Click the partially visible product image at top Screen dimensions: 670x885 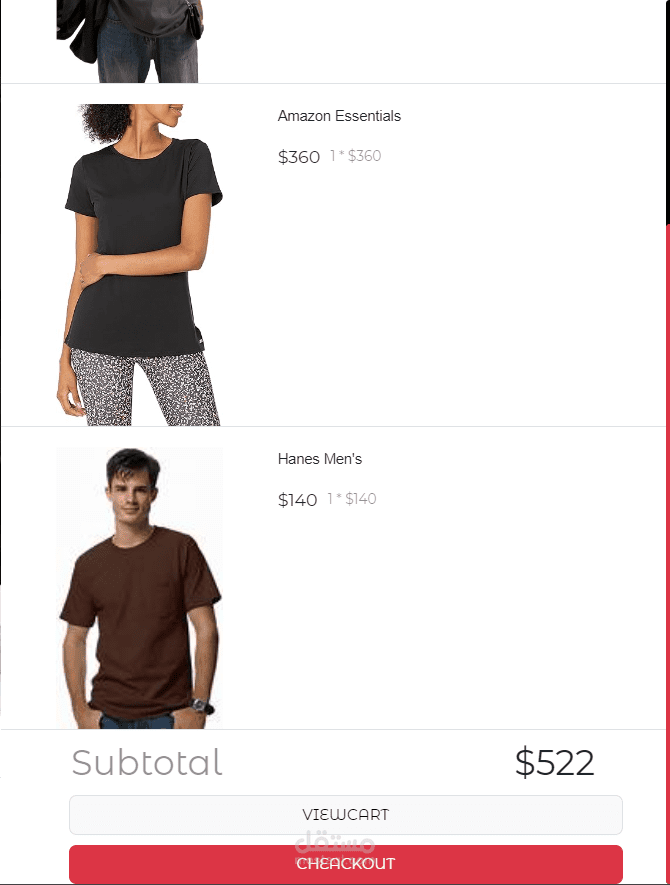[x=130, y=41]
